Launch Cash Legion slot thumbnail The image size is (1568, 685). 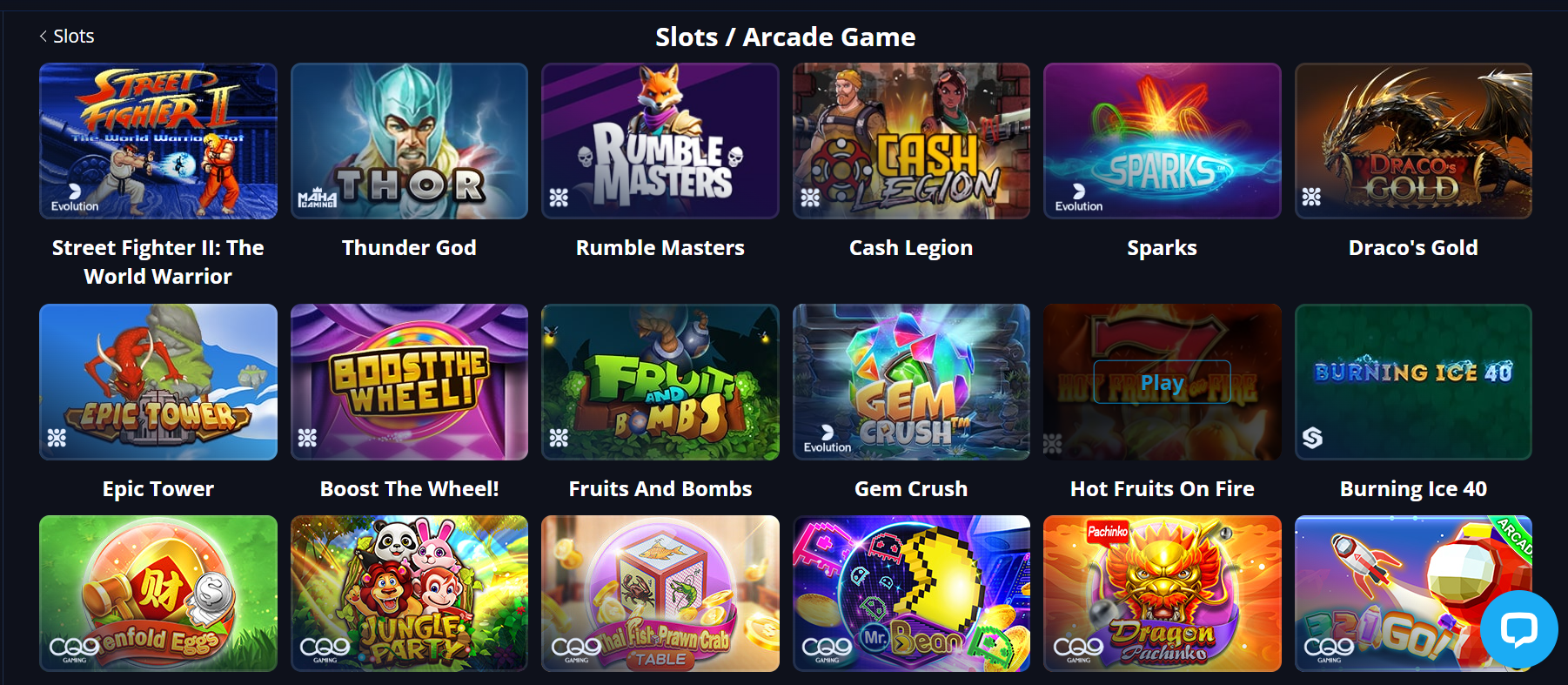pos(911,141)
